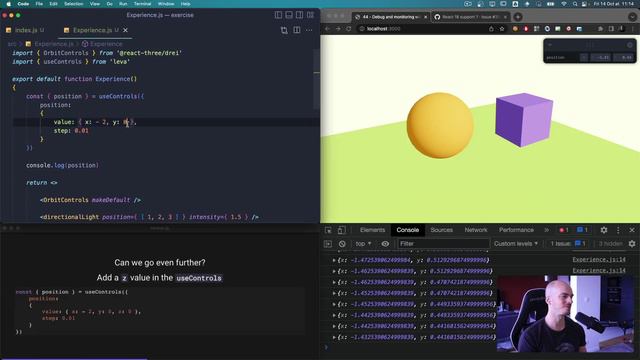Screen dimensions: 640x360
Task: Clear the console with the clear icon
Action: tap(342, 244)
